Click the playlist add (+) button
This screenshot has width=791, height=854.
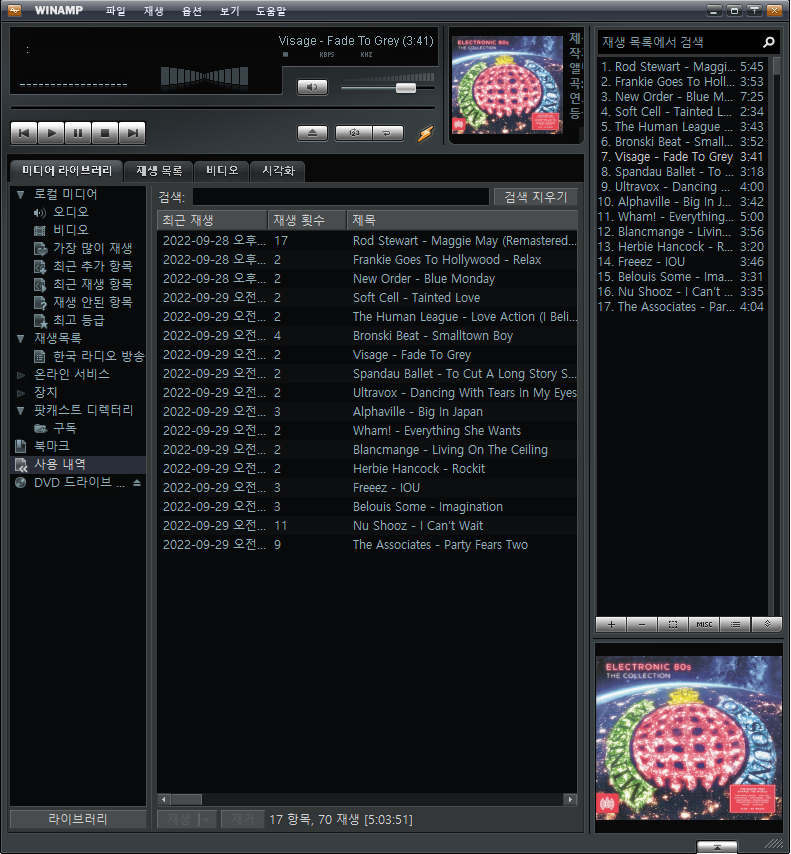[611, 624]
